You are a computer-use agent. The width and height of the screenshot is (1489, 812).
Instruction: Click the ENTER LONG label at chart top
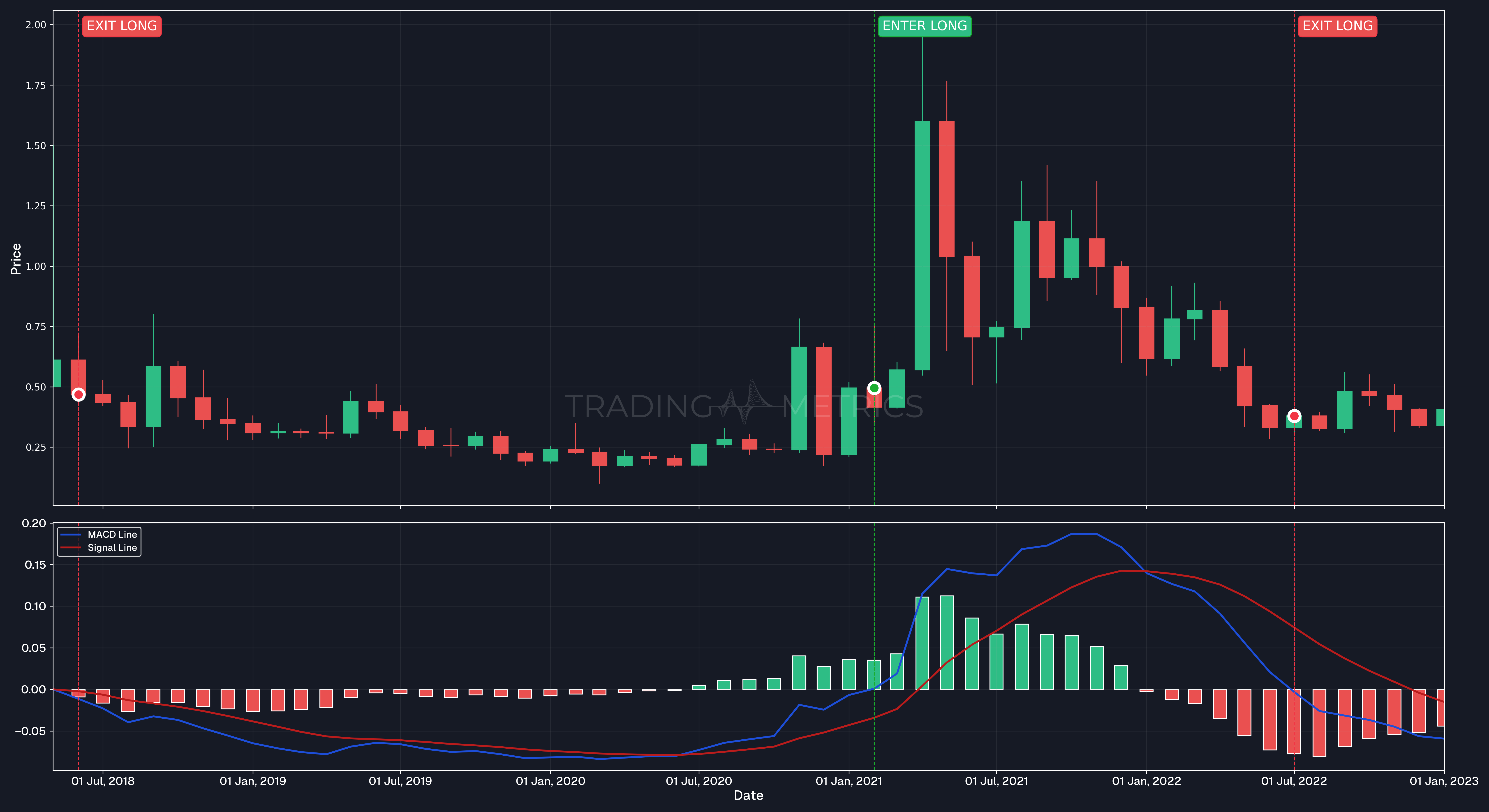[924, 26]
